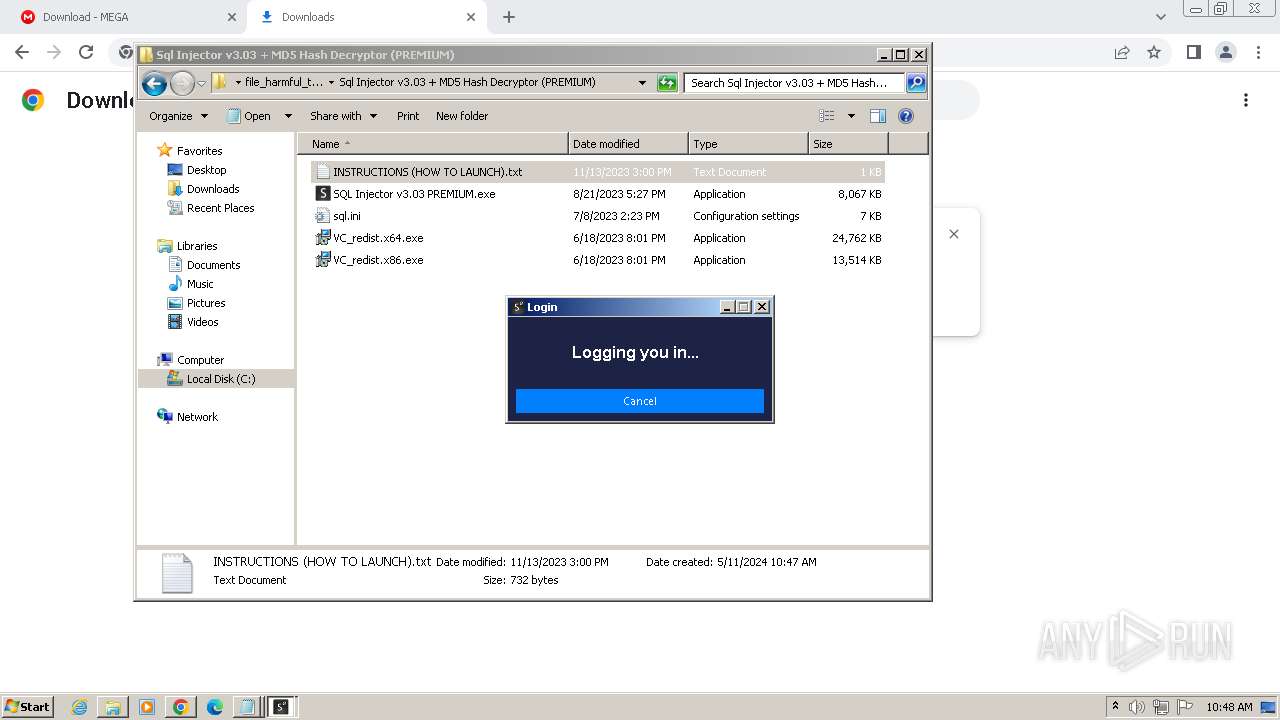Image resolution: width=1280 pixels, height=720 pixels.
Task: Click New folder in Explorer toolbar
Action: (x=462, y=116)
